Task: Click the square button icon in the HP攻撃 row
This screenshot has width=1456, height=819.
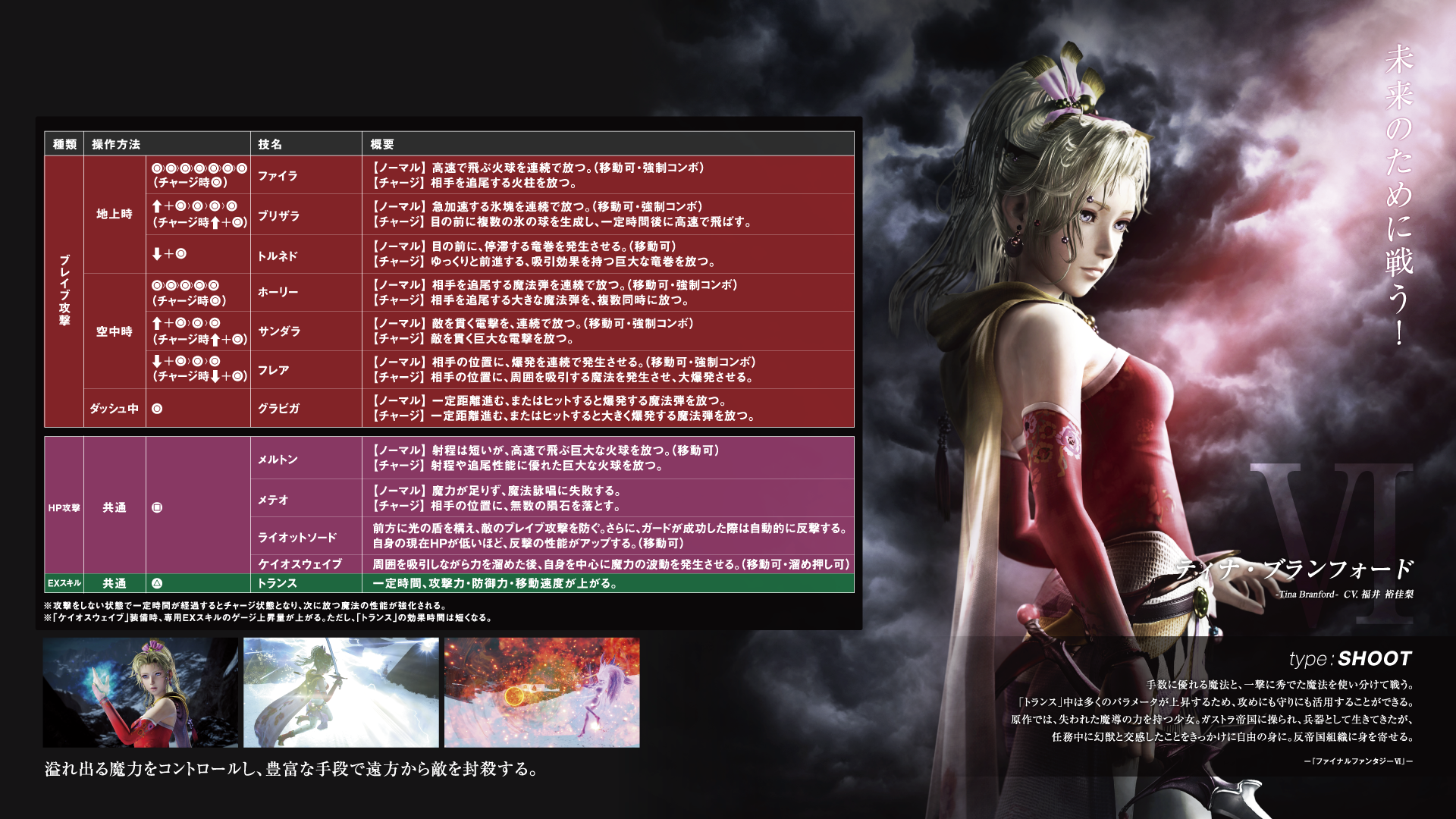Action: click(157, 507)
